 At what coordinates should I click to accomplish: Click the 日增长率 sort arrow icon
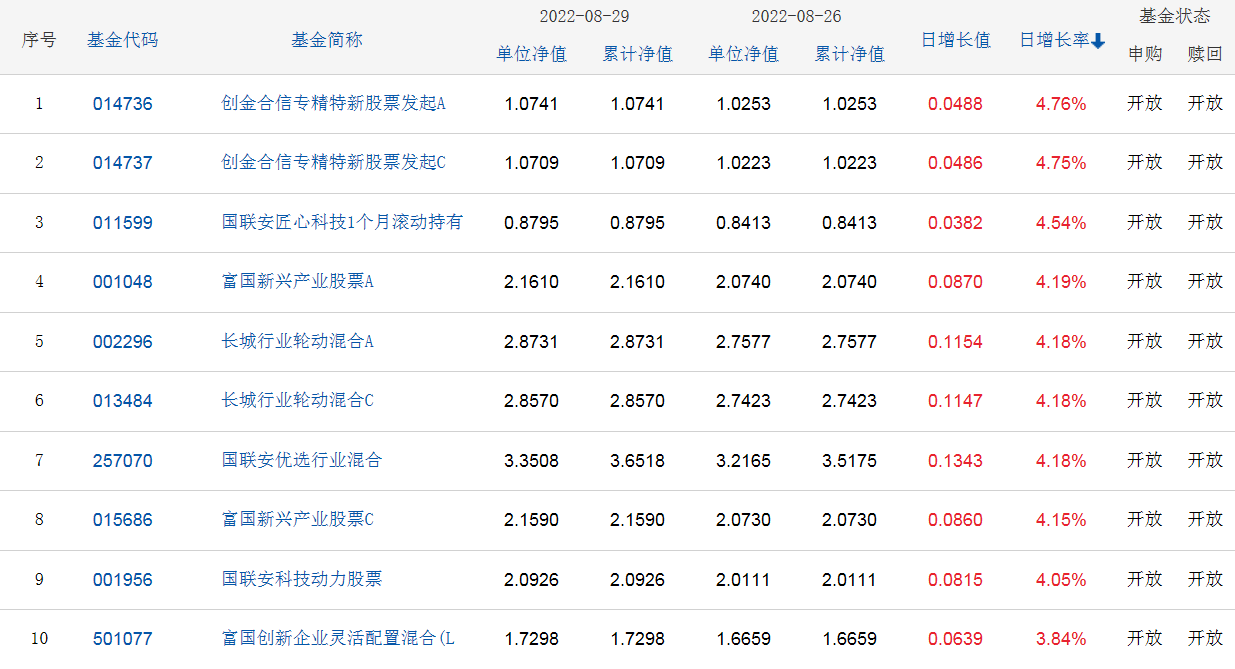(1098, 41)
